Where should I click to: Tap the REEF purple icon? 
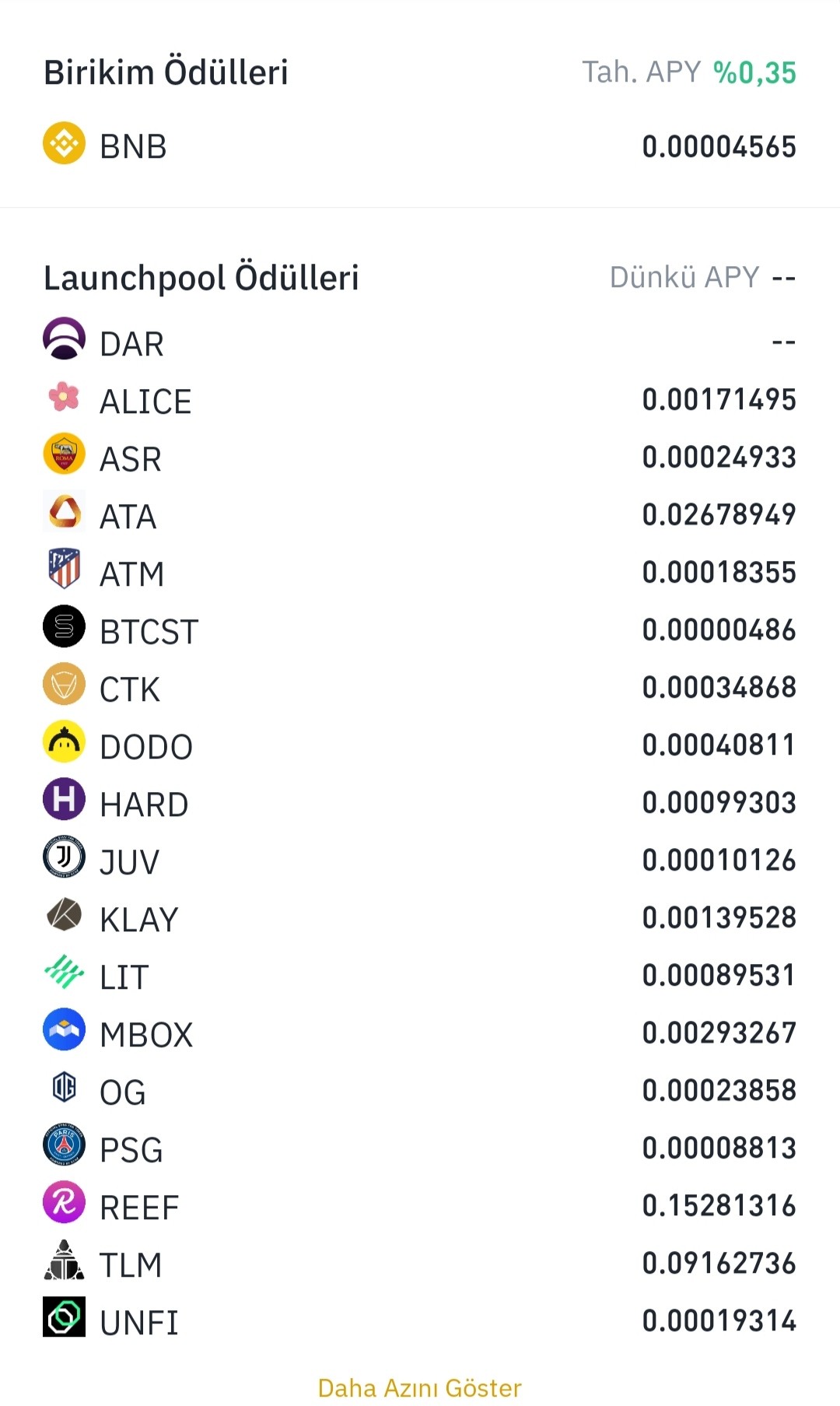point(64,1202)
